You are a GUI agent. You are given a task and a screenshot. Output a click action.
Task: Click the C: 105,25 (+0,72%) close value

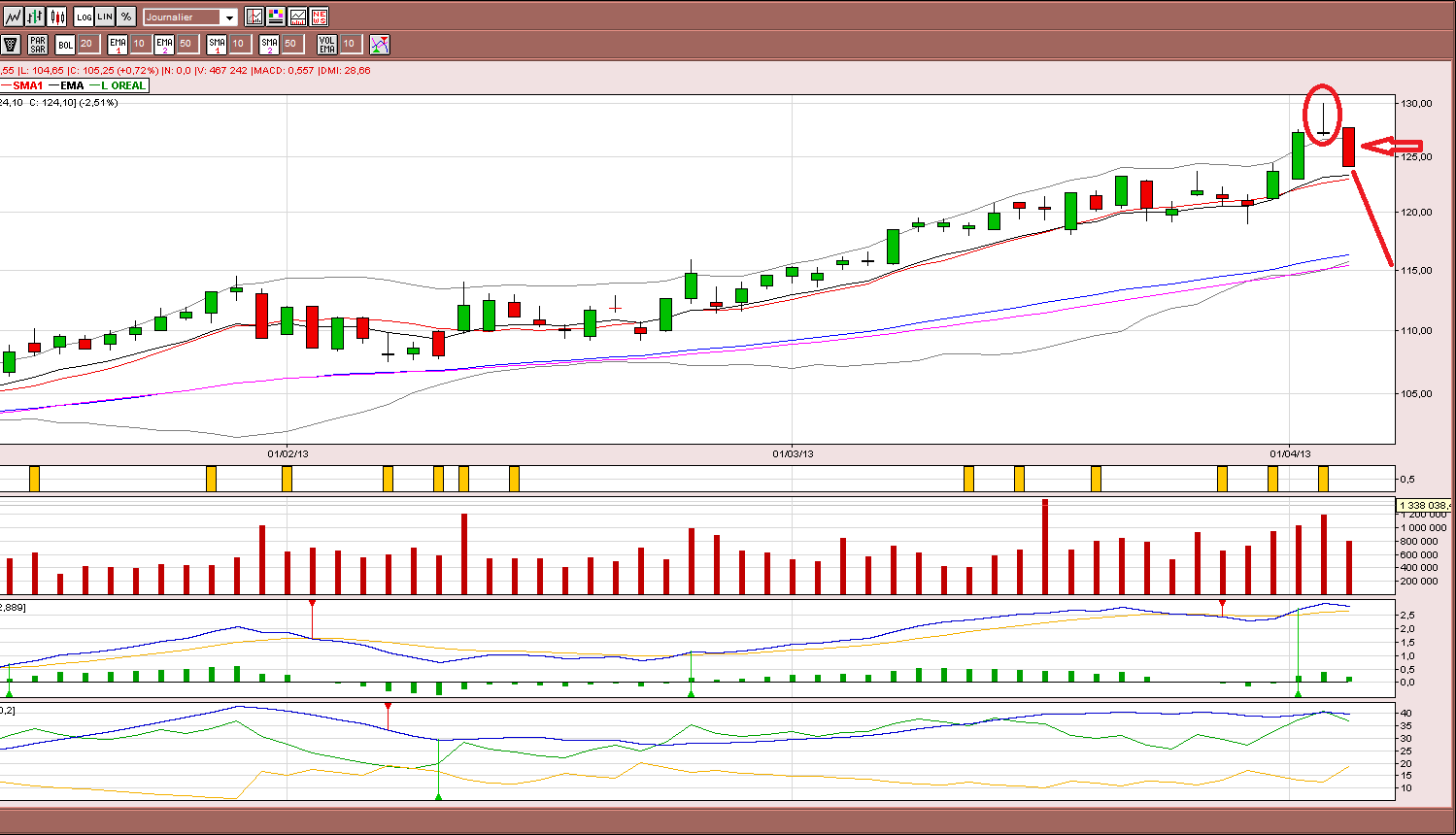coord(114,70)
